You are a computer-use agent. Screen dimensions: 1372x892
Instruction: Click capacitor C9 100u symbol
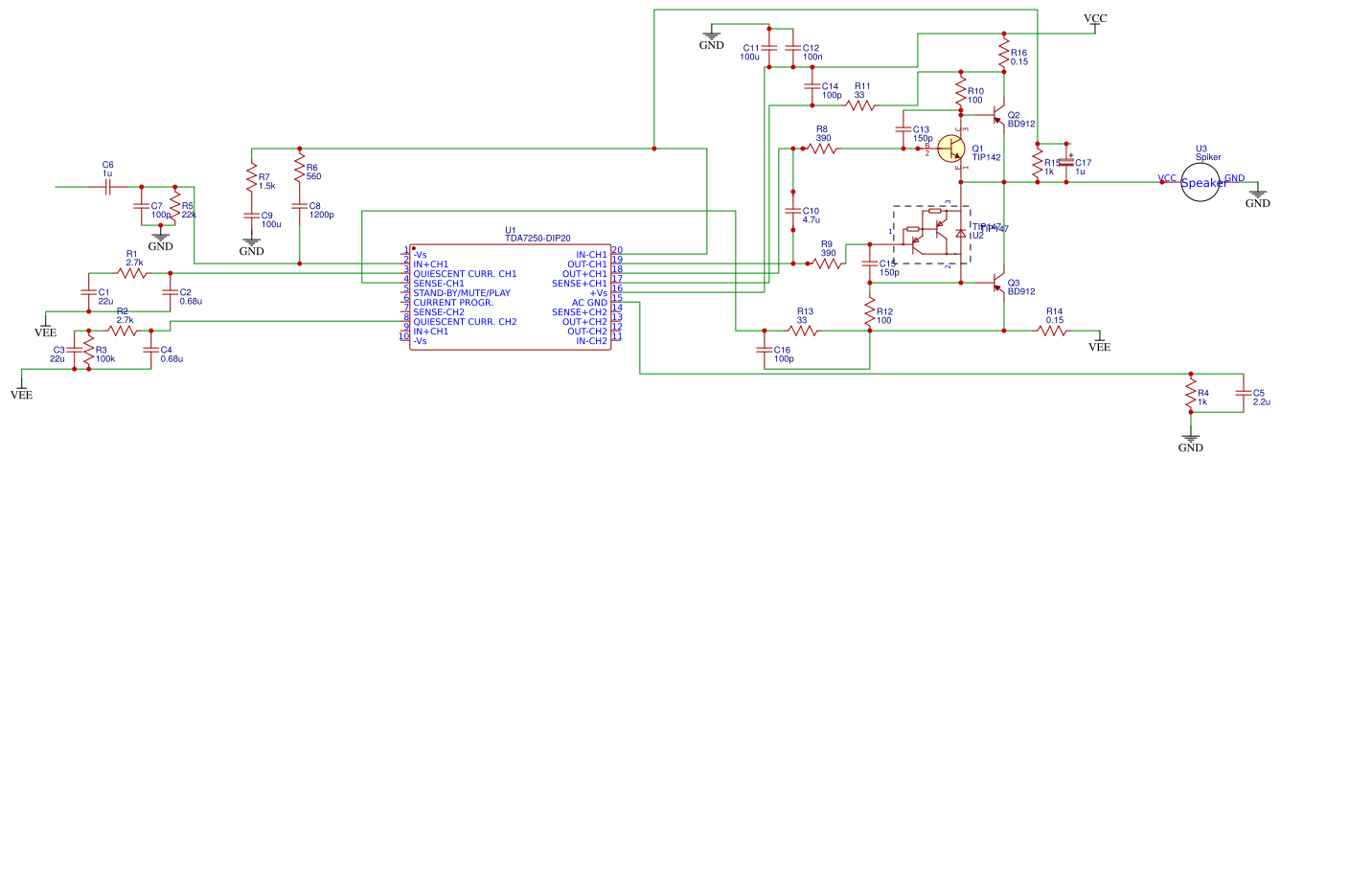click(252, 216)
